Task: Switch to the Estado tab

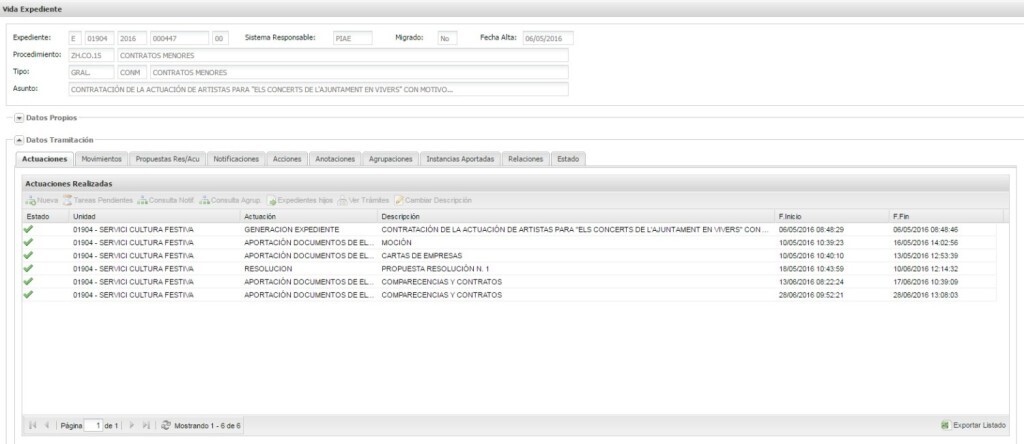Action: [x=568, y=159]
